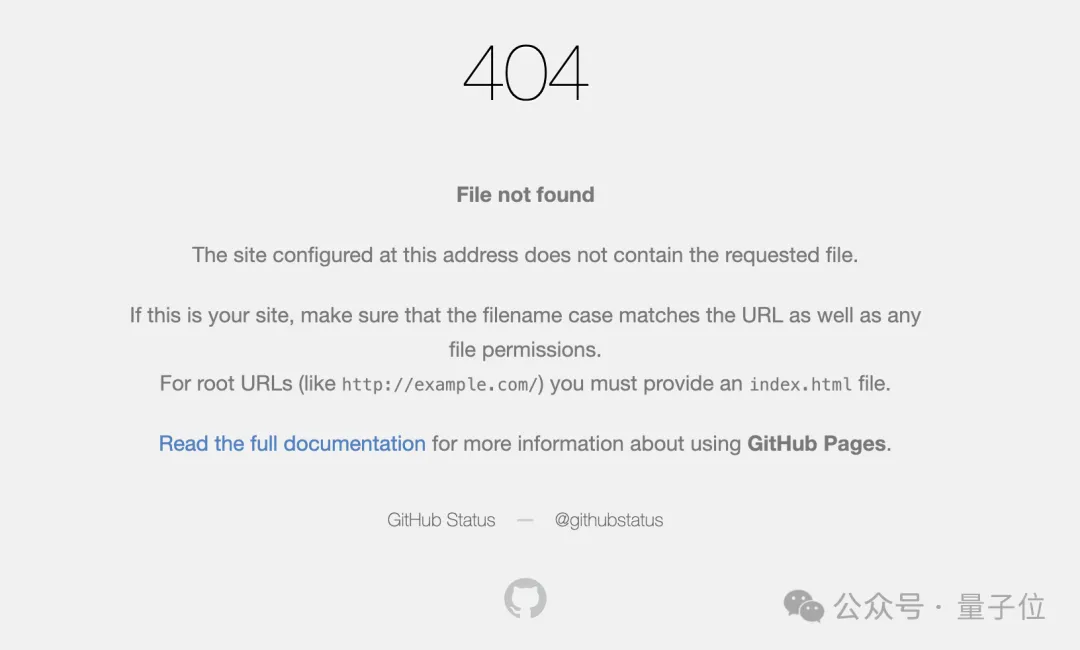This screenshot has width=1080, height=650.
Task: Open the GitHub Status link
Action: [x=441, y=520]
